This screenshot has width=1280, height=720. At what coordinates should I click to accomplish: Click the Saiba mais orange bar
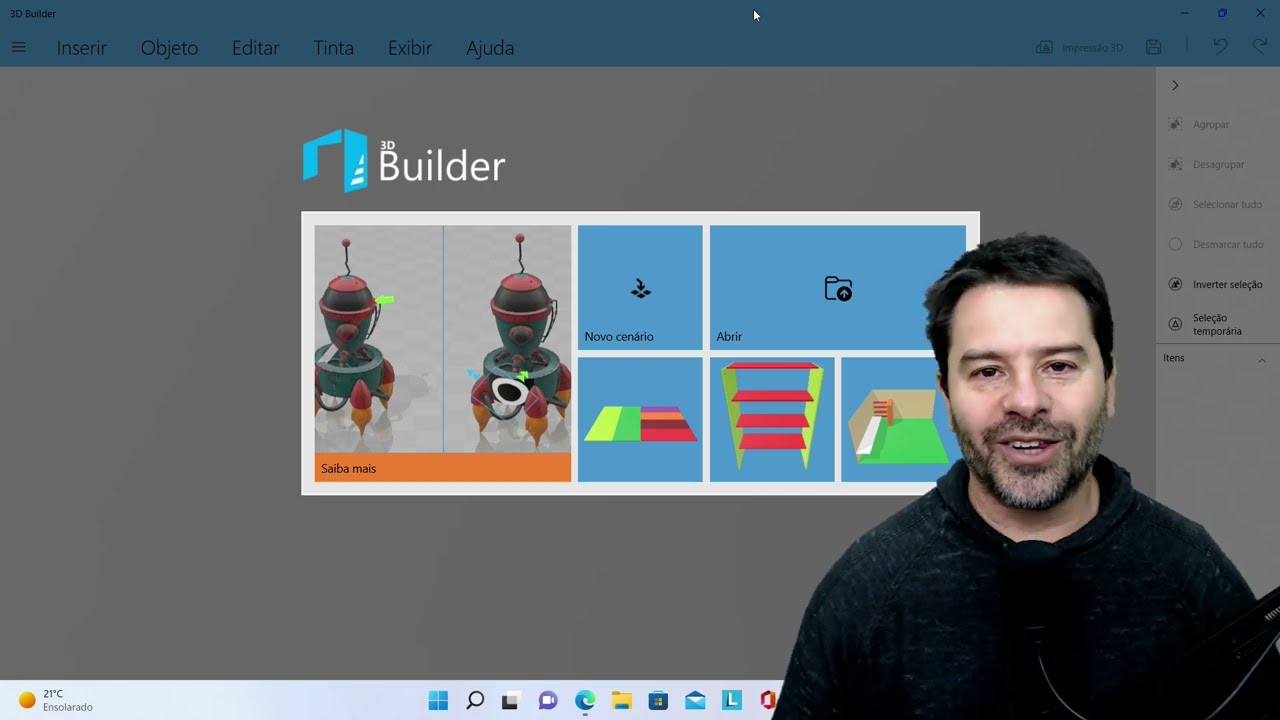coord(443,468)
